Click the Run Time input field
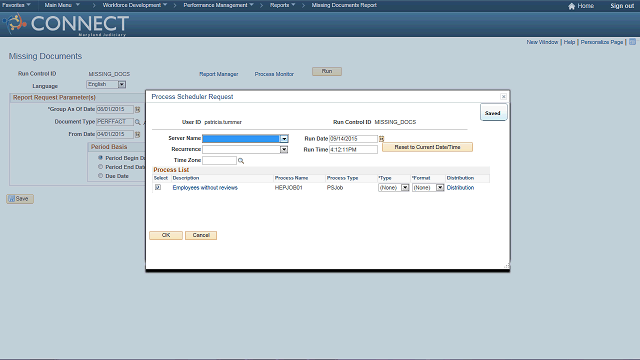The image size is (640, 360). [353, 150]
